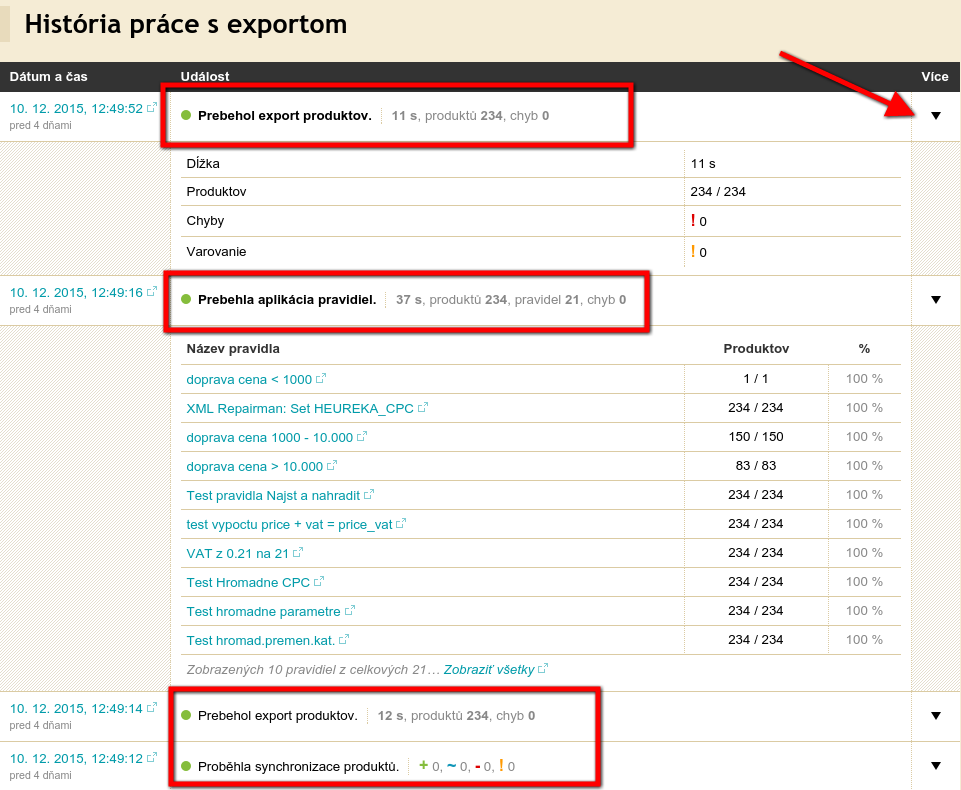The height and width of the screenshot is (790, 961).
Task: Expand the product synchronization event row
Action: coord(936,766)
